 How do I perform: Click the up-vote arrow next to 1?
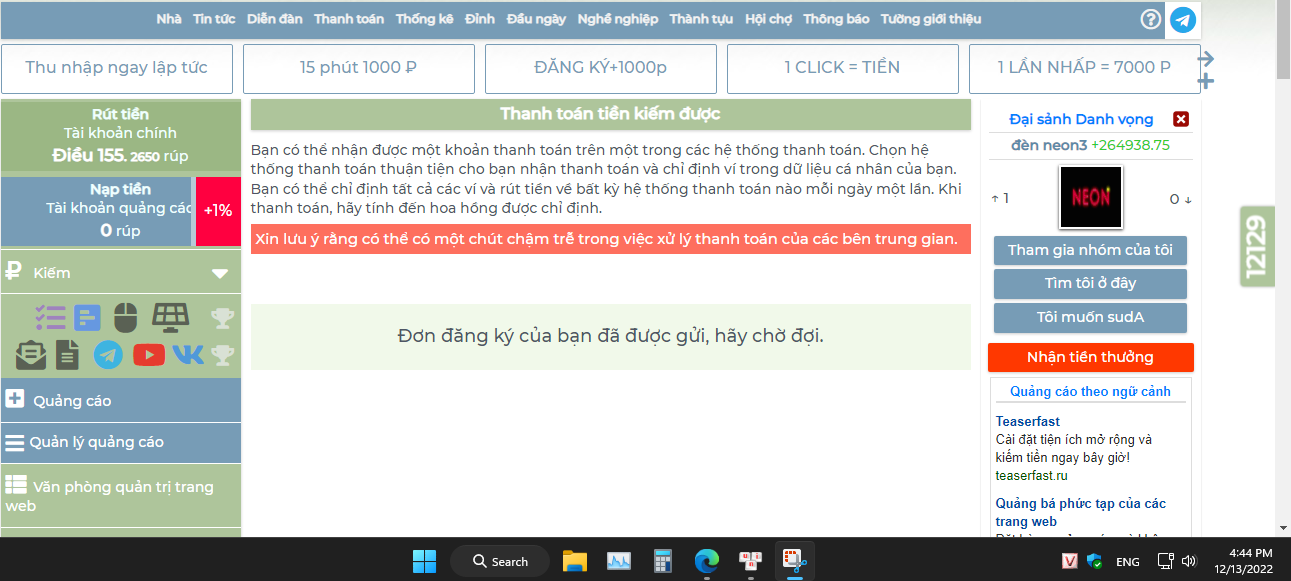[995, 199]
